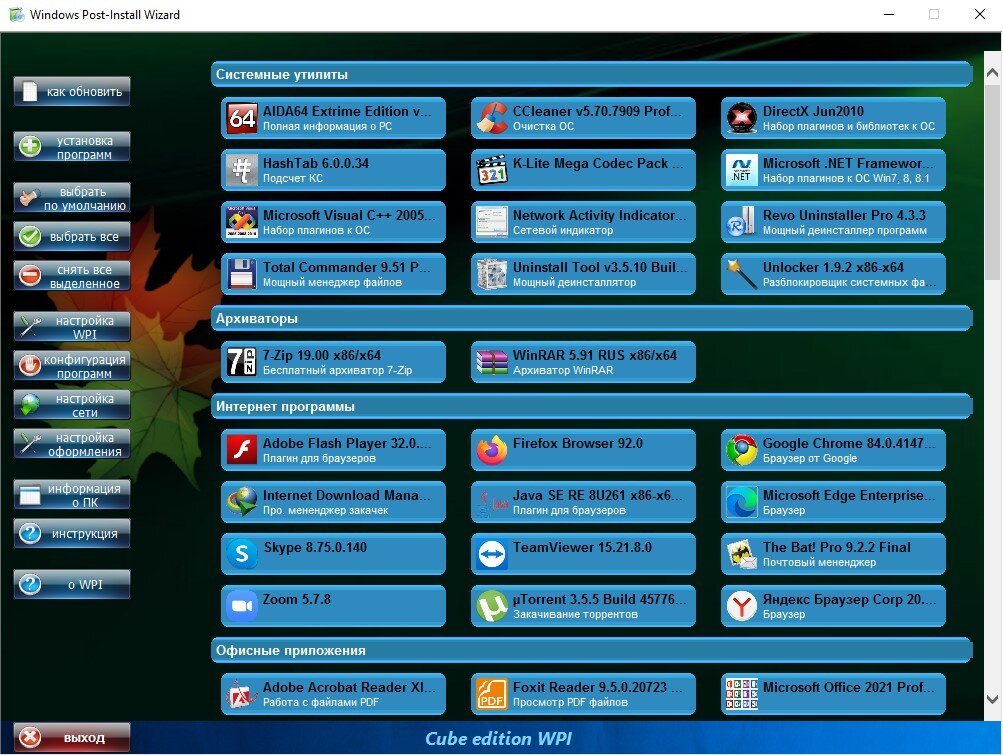Viewport: 1003px width, 755px height.
Task: Select 'The Bat! Pro 9.2.2 Final' label
Action: pos(837,548)
